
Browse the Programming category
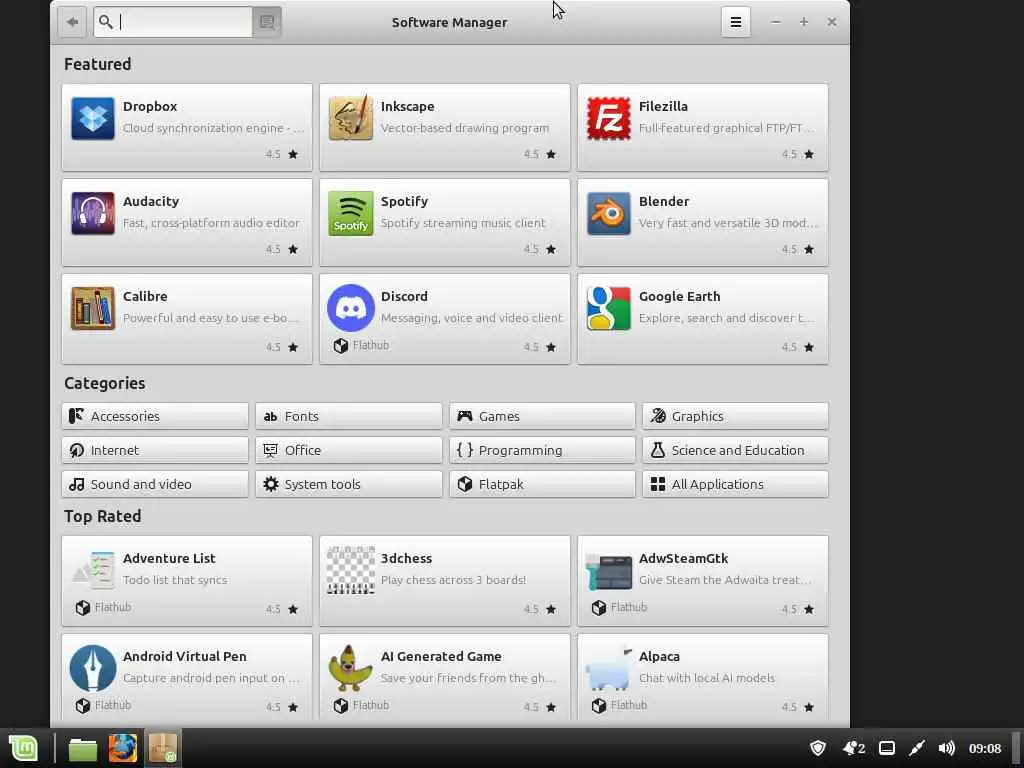pyautogui.click(x=542, y=450)
